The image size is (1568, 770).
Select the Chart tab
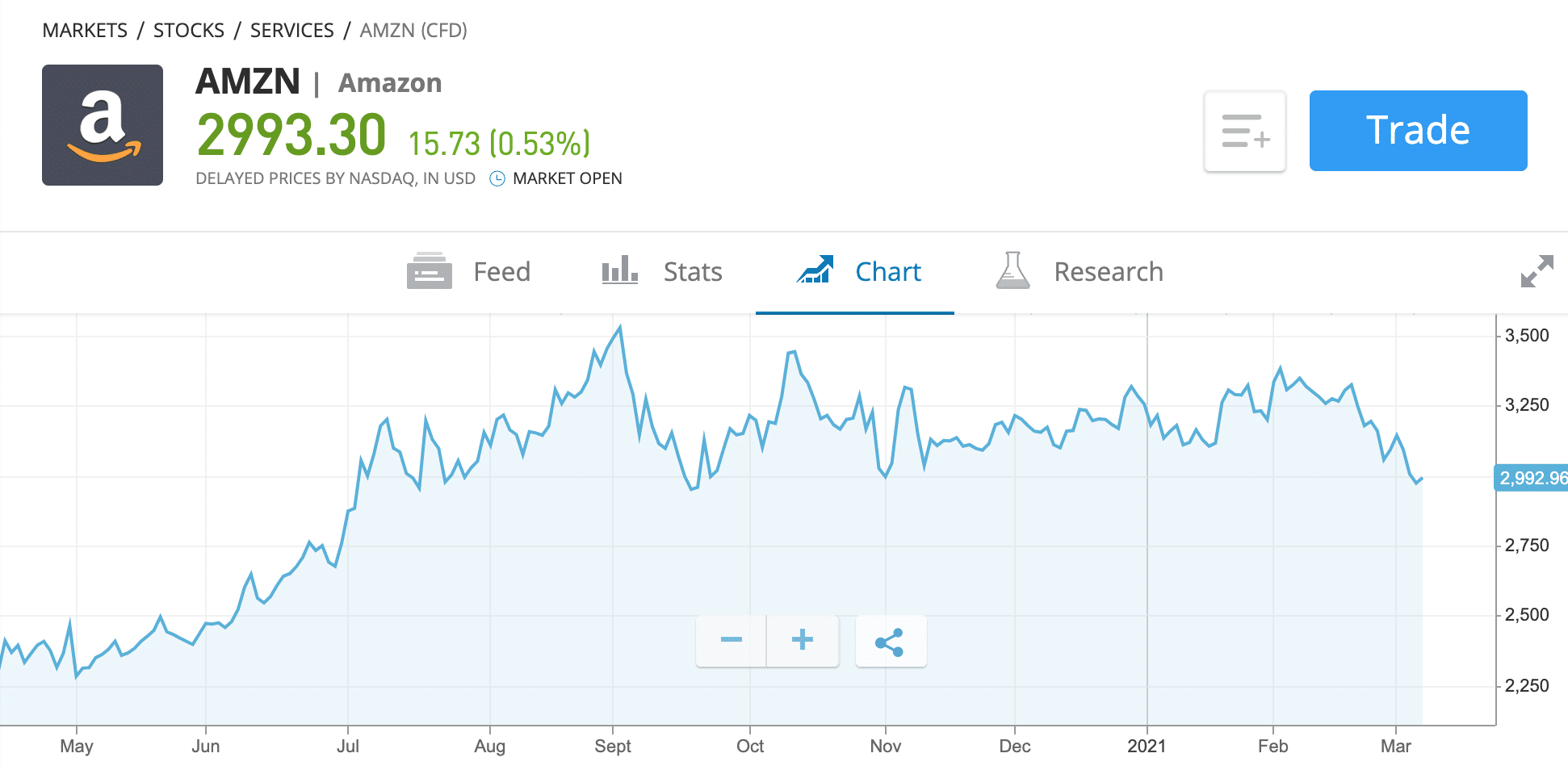pyautogui.click(x=855, y=272)
